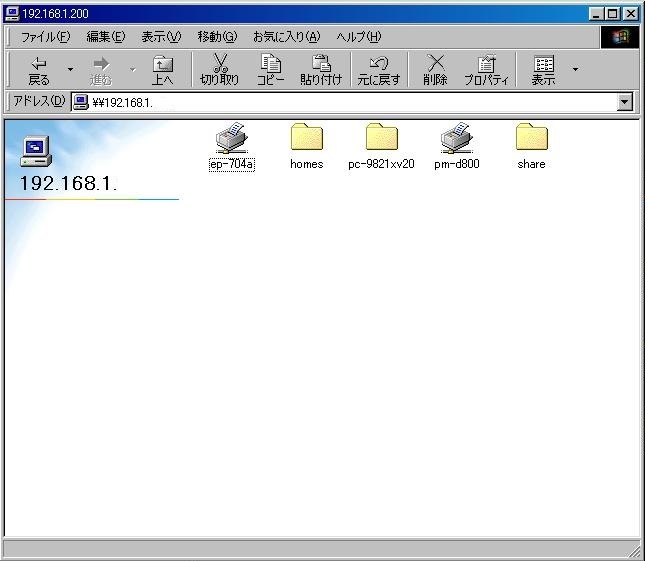Select the ep-704a printer icon
Screen dimensions: 645x561
click(231, 138)
